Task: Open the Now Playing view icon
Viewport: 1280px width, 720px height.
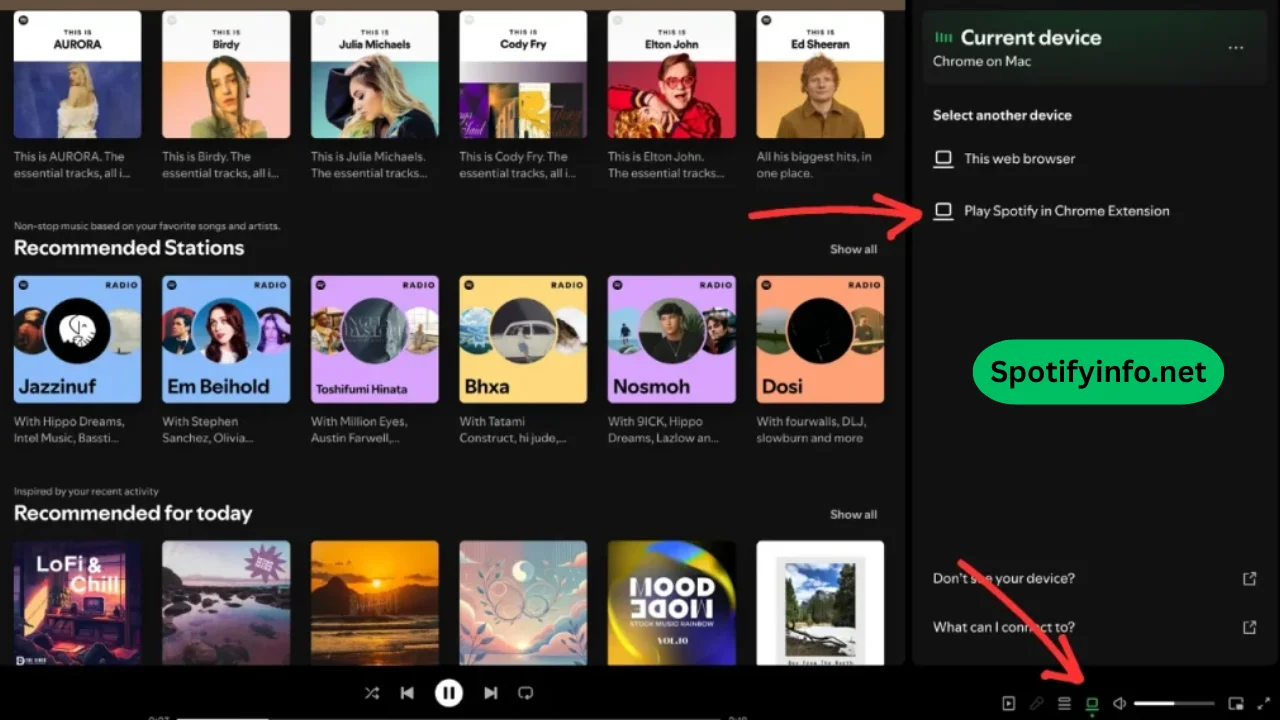Action: point(1009,704)
